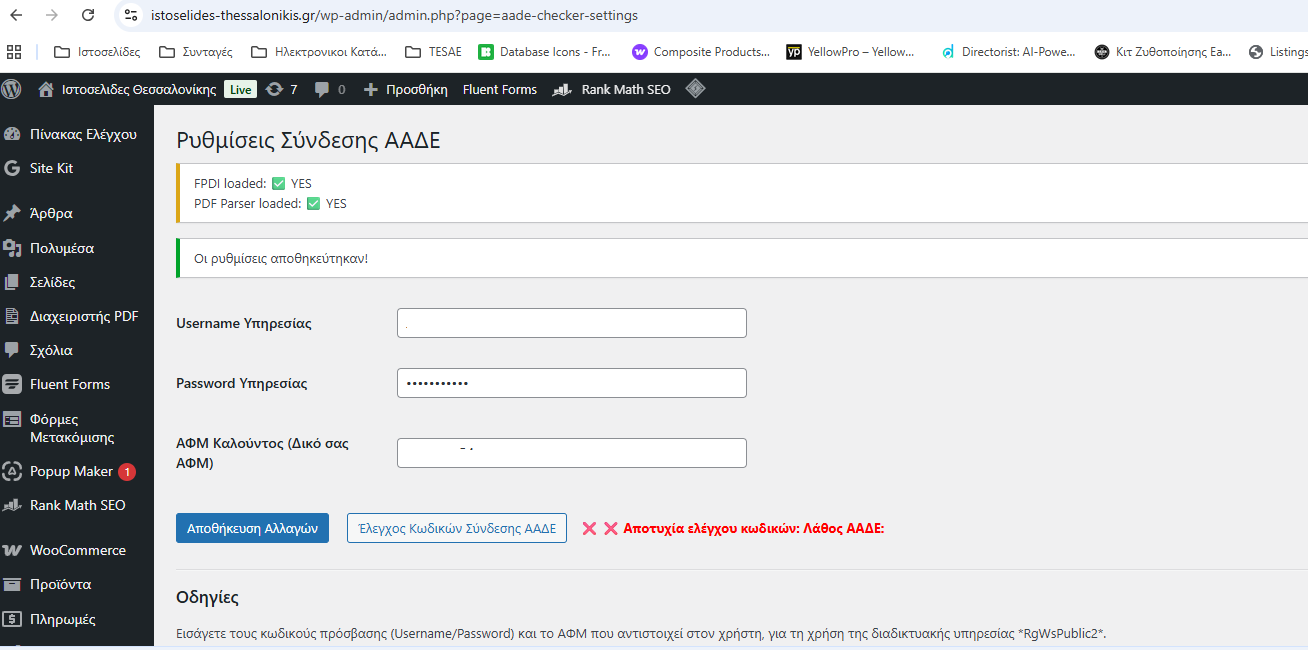Click the plus icon for Προσθήκη

370,89
